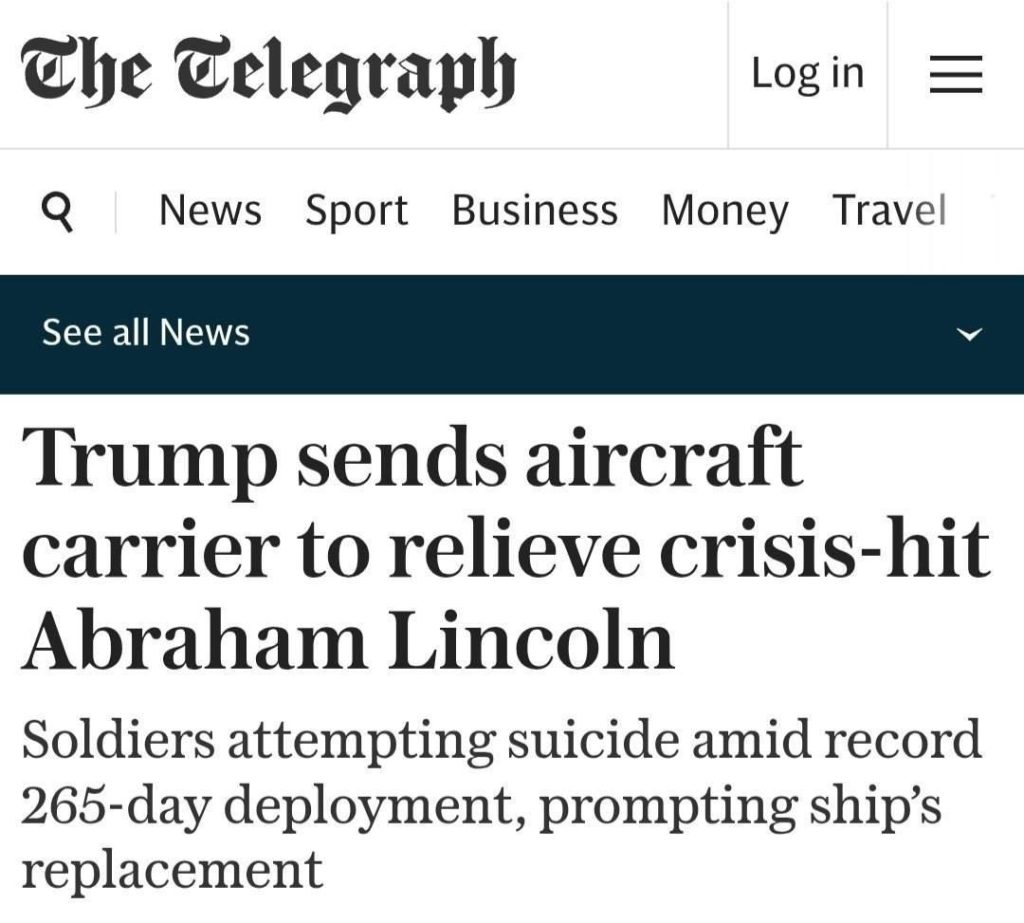
Task: Go to the Travel section
Action: click(x=889, y=210)
